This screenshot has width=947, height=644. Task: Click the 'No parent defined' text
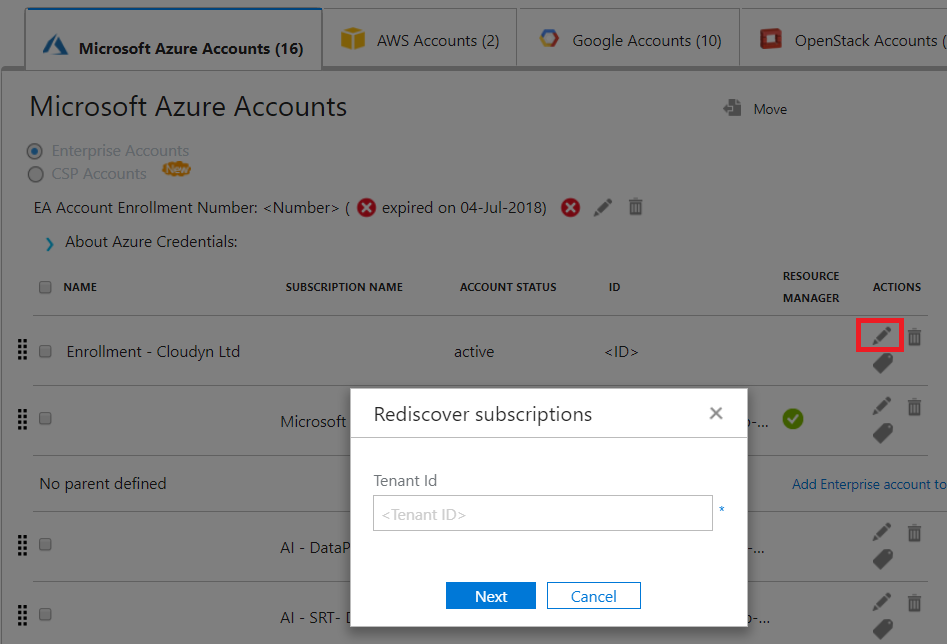click(x=103, y=484)
